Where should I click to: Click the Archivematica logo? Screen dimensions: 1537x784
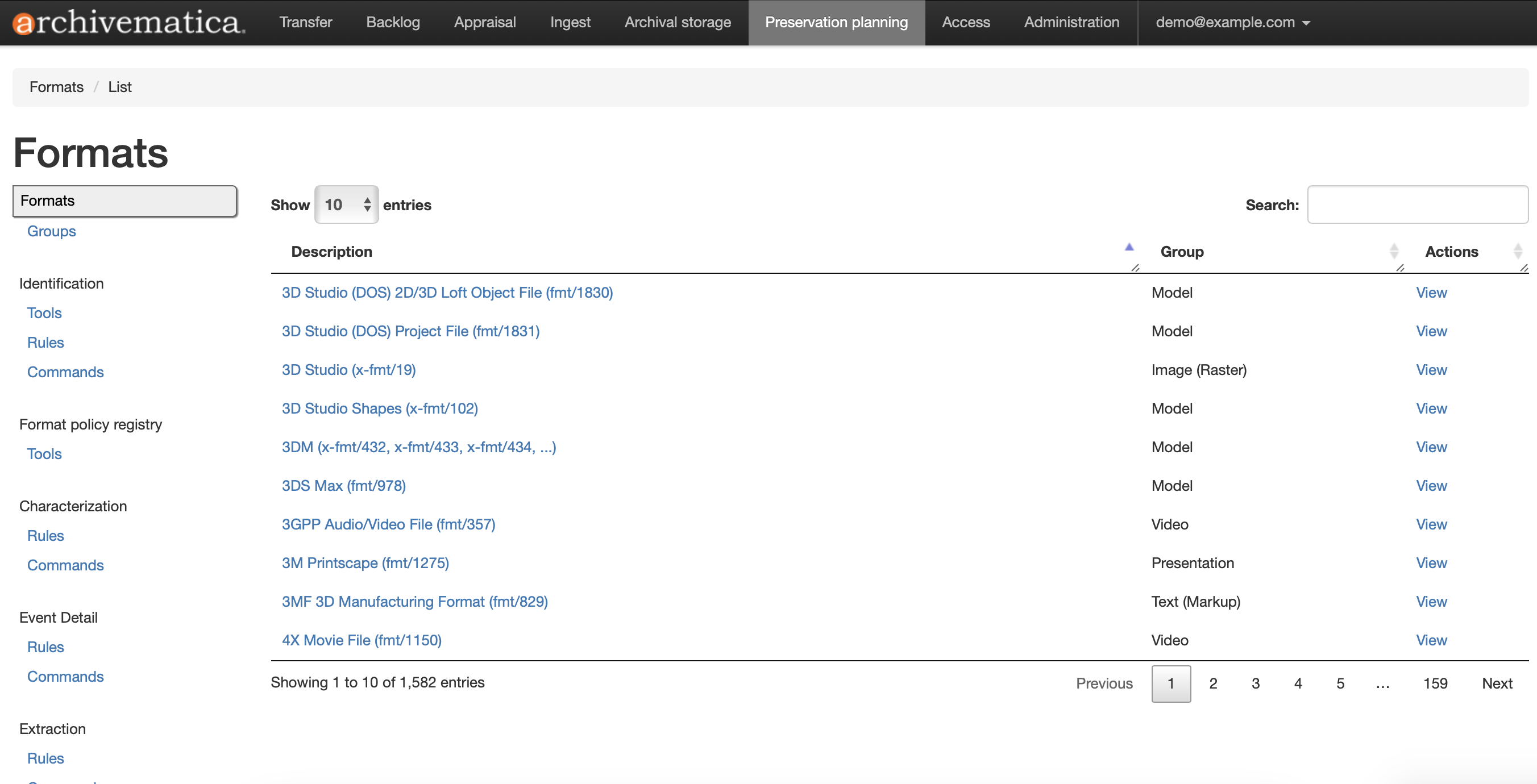128,23
